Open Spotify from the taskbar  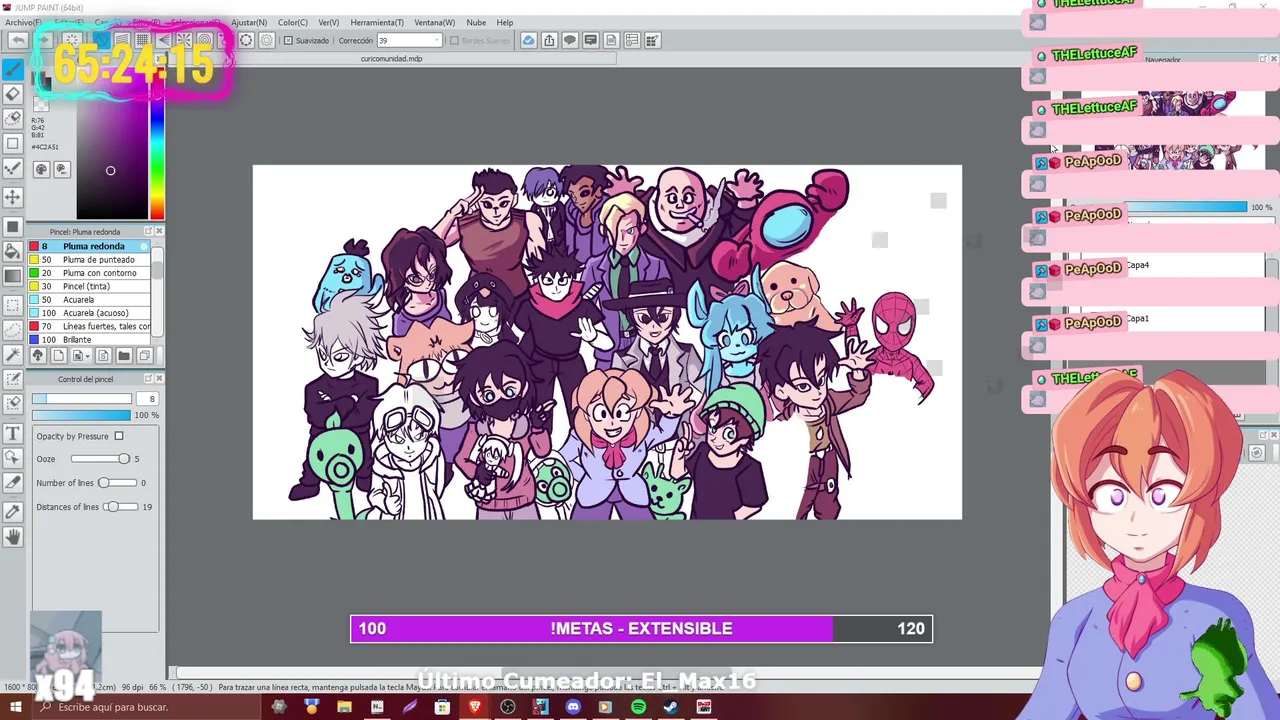point(638,707)
